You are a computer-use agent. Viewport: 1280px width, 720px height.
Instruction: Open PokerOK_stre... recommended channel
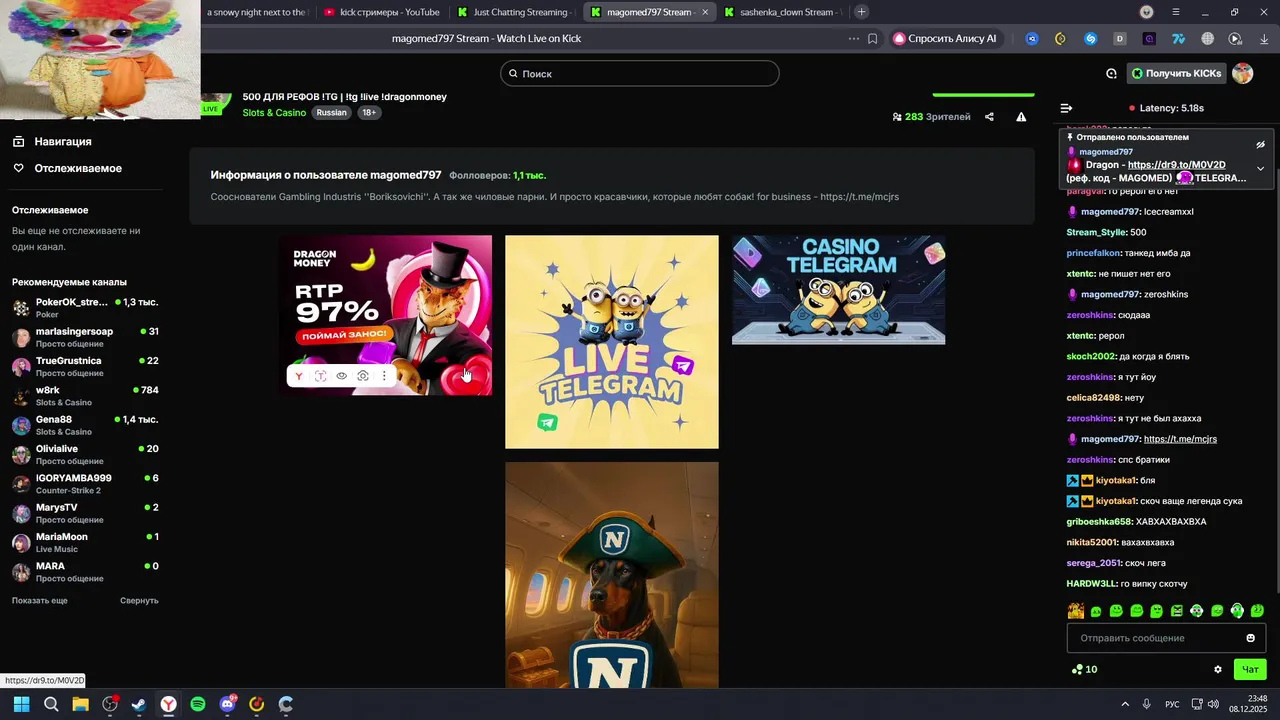(85, 307)
